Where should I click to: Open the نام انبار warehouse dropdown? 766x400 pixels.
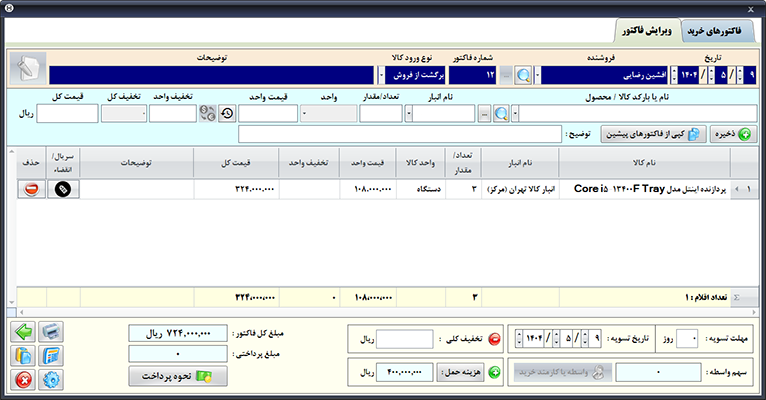[x=408, y=114]
